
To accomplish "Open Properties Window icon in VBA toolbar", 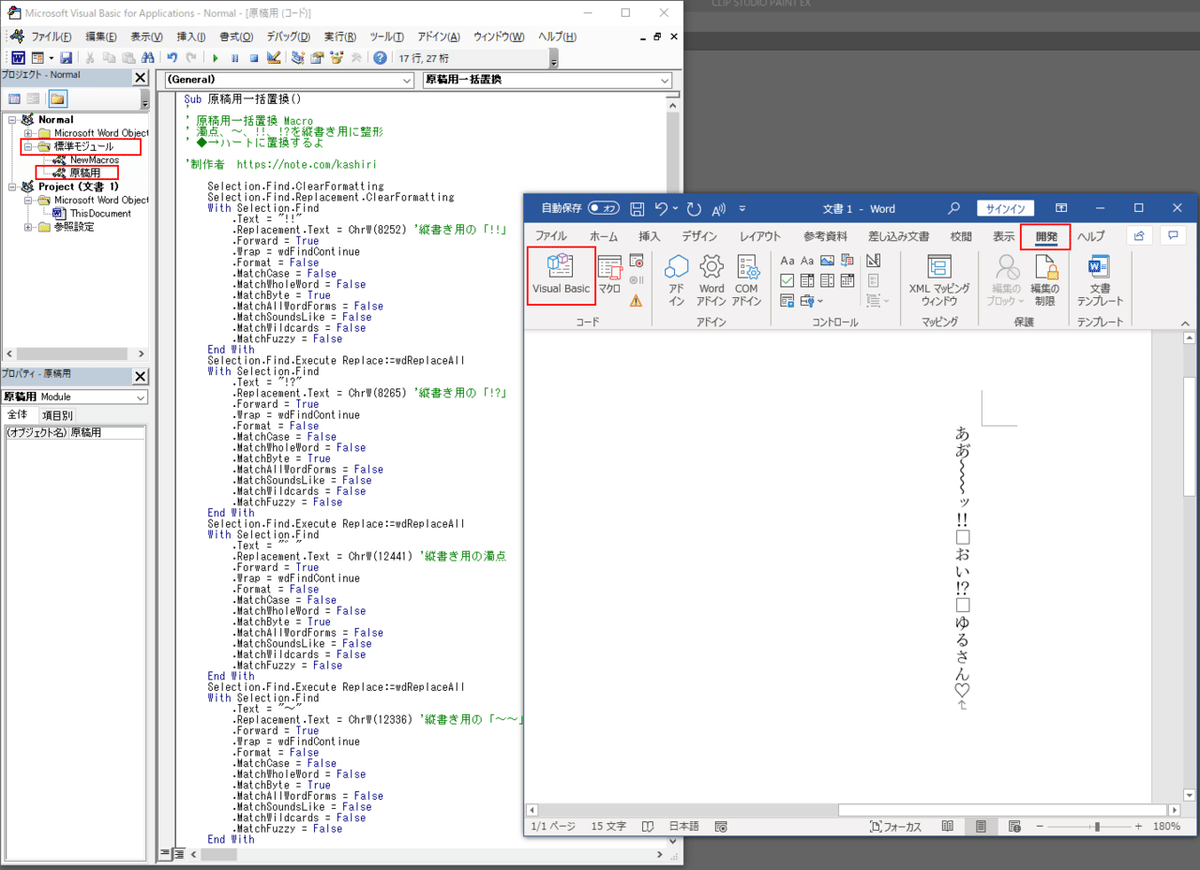I will coord(317,58).
